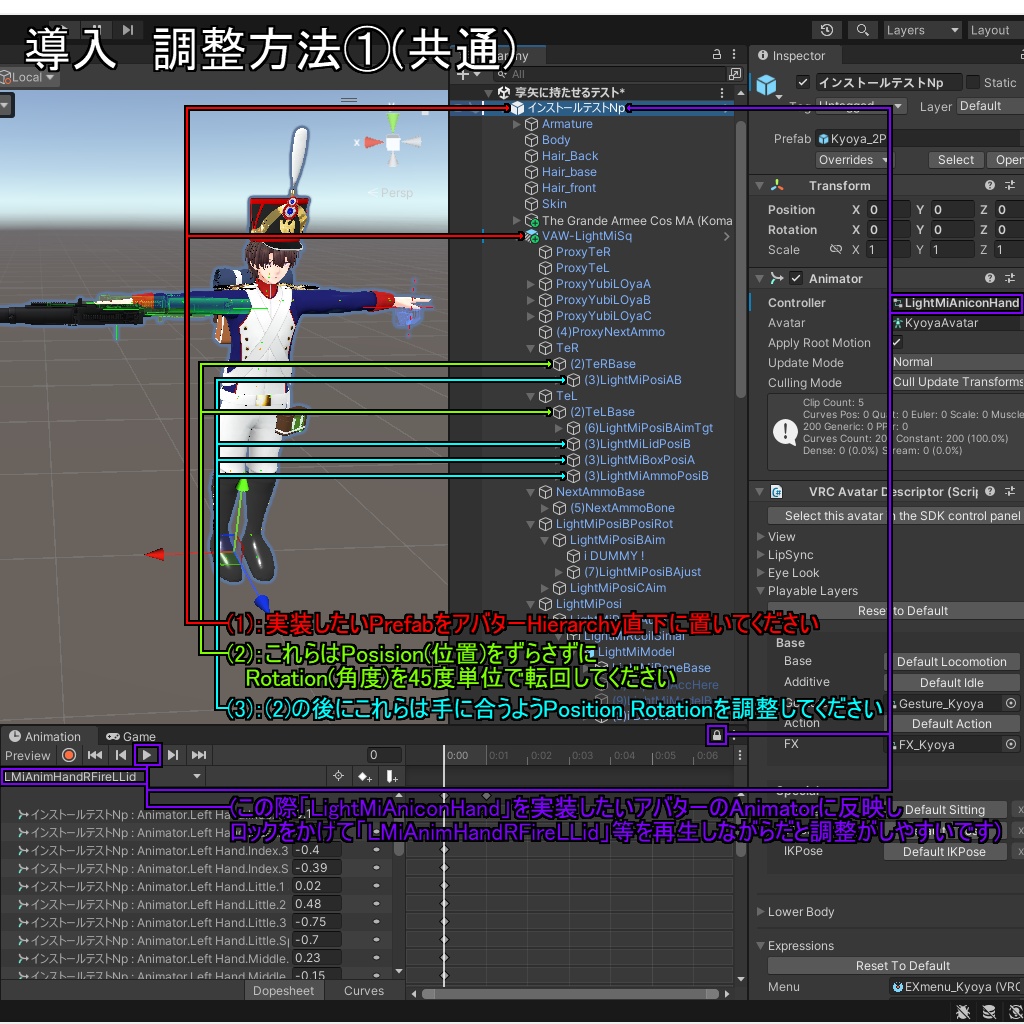Click the Animation window lock icon
Screen dimensions: 1024x1024
click(716, 736)
